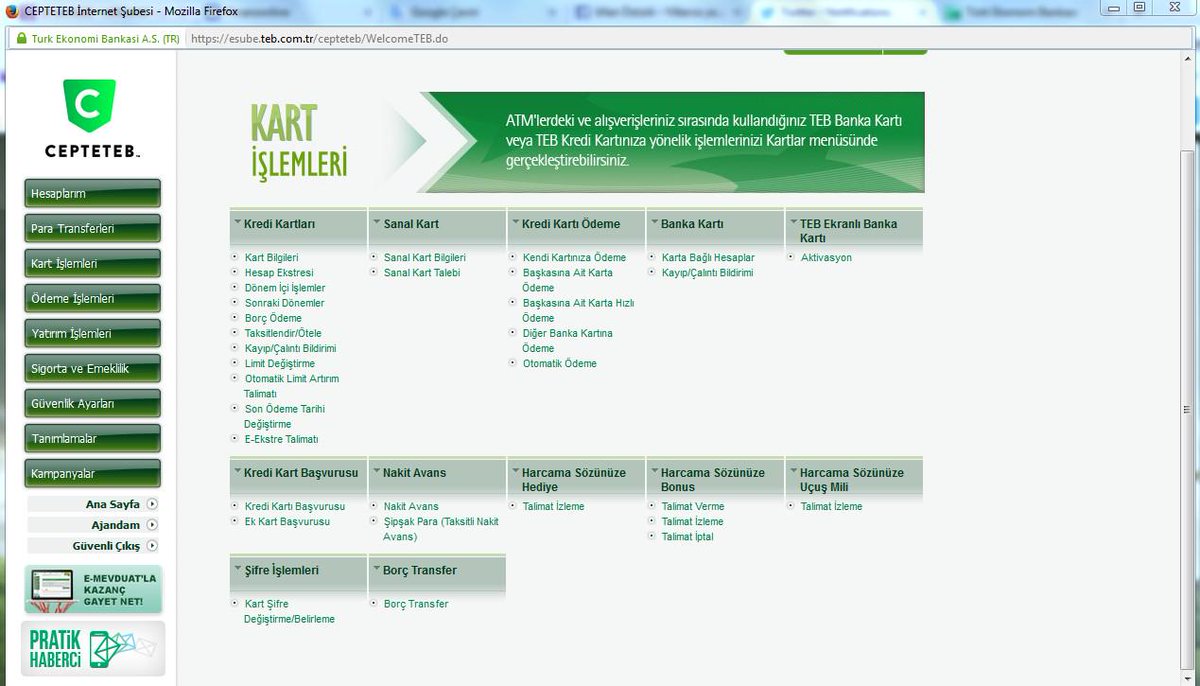
Task: Open the Sanal Kart Talebi link
Action: coord(422,272)
